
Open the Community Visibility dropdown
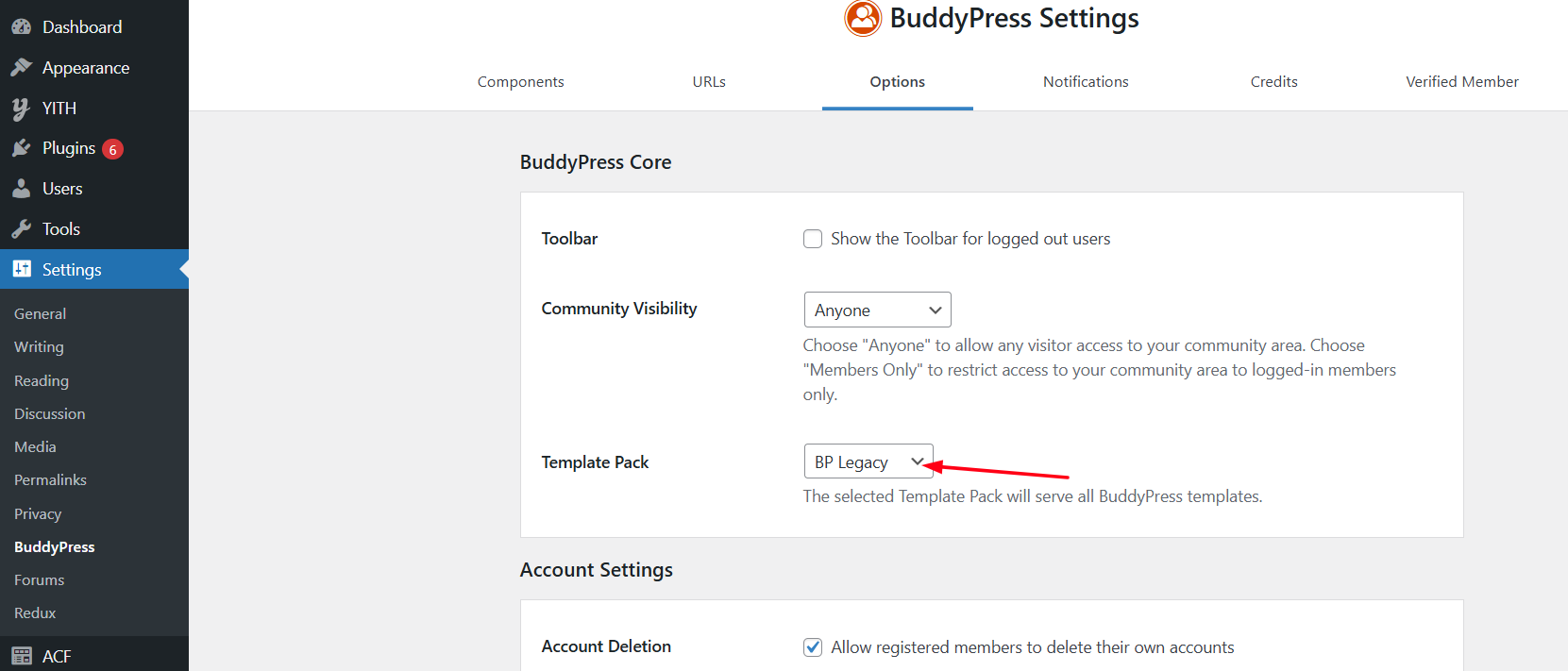coord(877,310)
